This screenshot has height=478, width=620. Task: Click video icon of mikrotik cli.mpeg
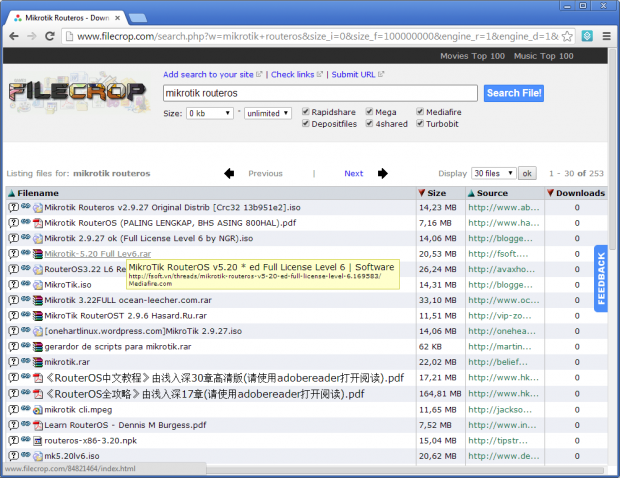click(38, 410)
